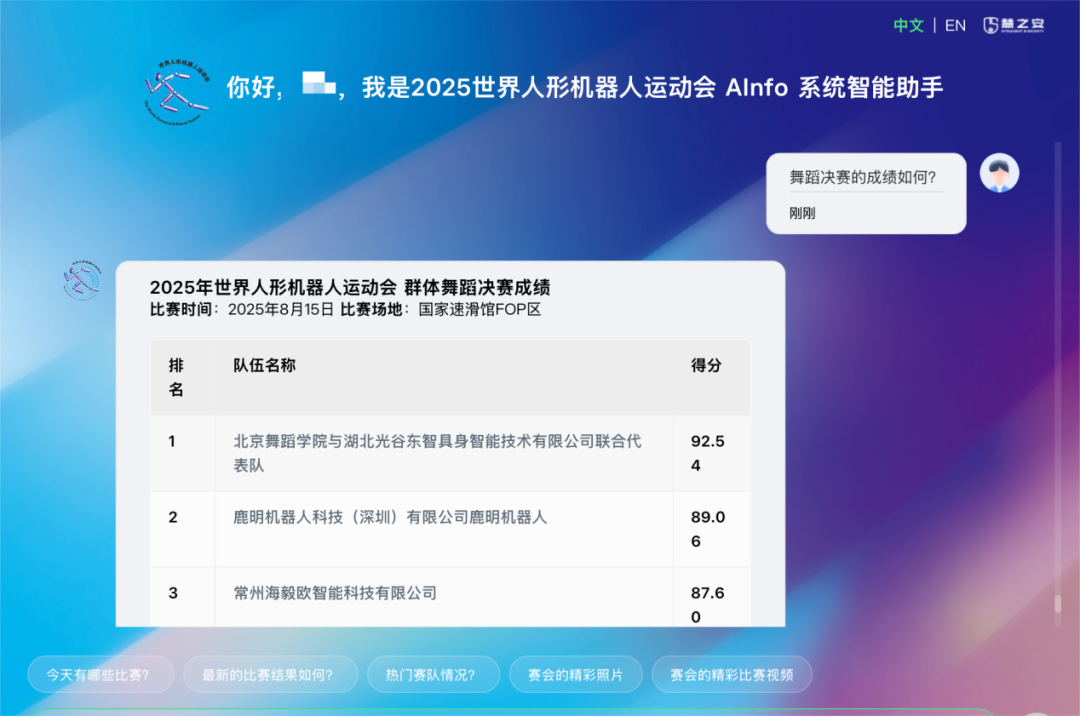Ask 最新的比赛结果如何? via suggestion chip
This screenshot has width=1080, height=716.
[270, 675]
